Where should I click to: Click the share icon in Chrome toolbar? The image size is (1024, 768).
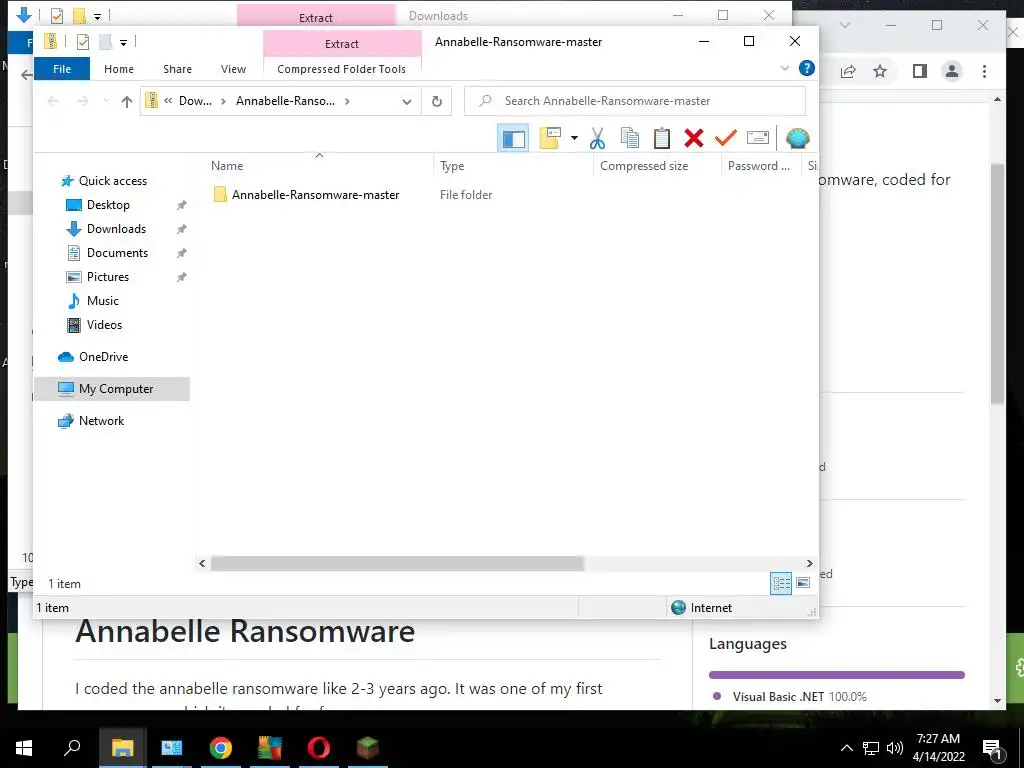tap(848, 71)
